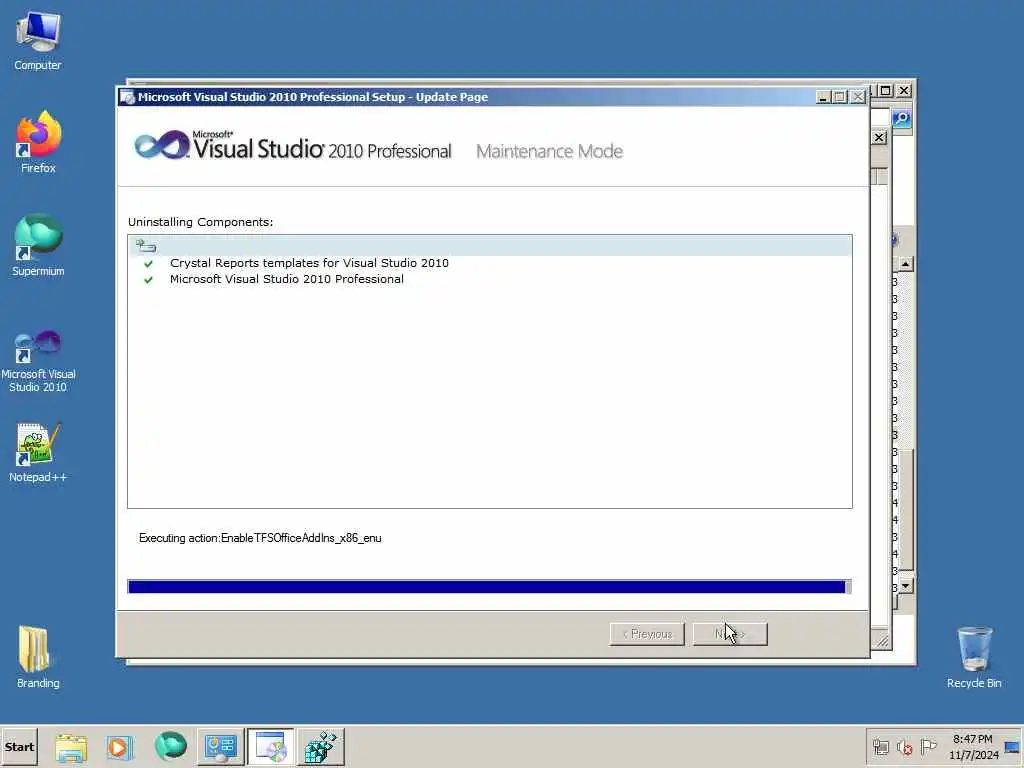The height and width of the screenshot is (768, 1024).
Task: Open Supermium browser from the taskbar
Action: pyautogui.click(x=170, y=747)
